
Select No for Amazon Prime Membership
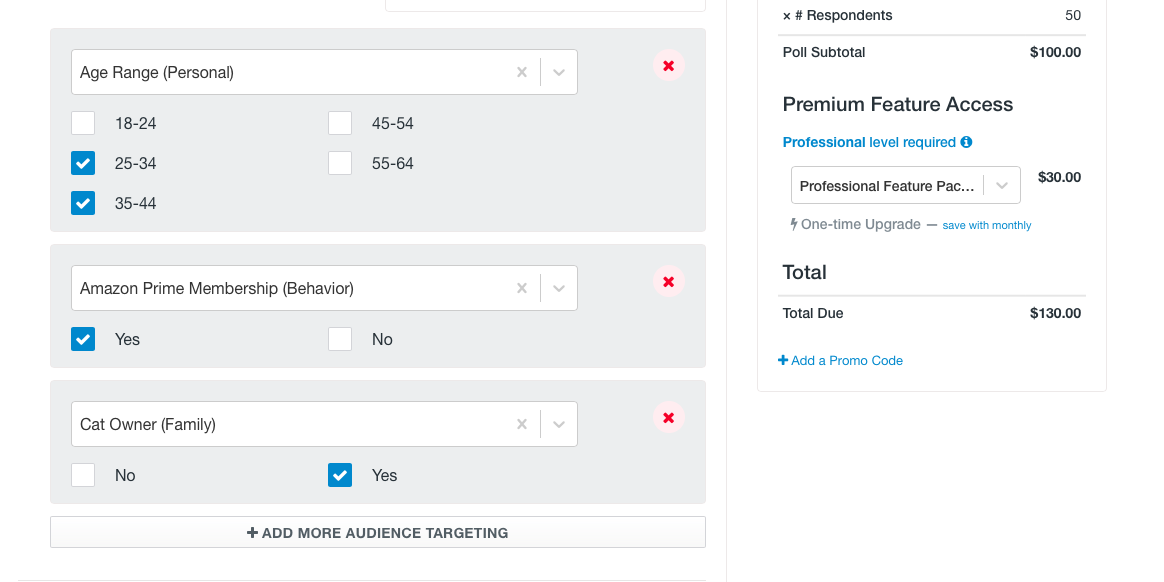340,339
